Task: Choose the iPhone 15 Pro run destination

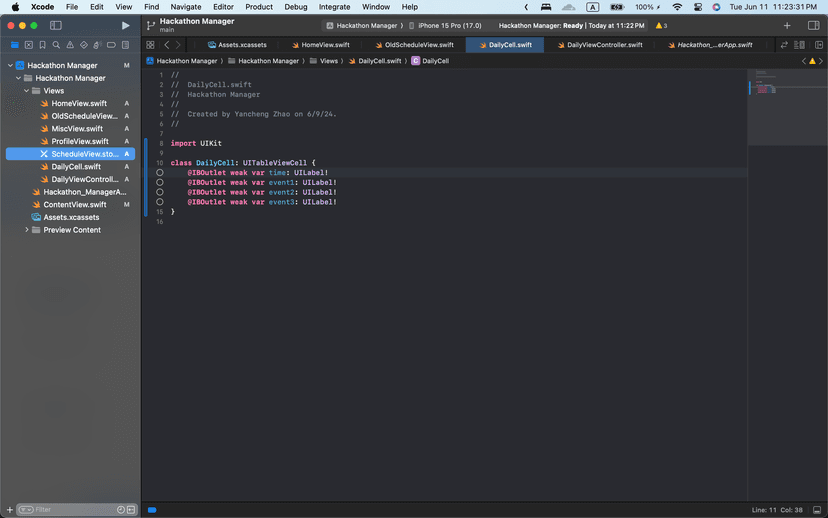Action: [x=448, y=25]
